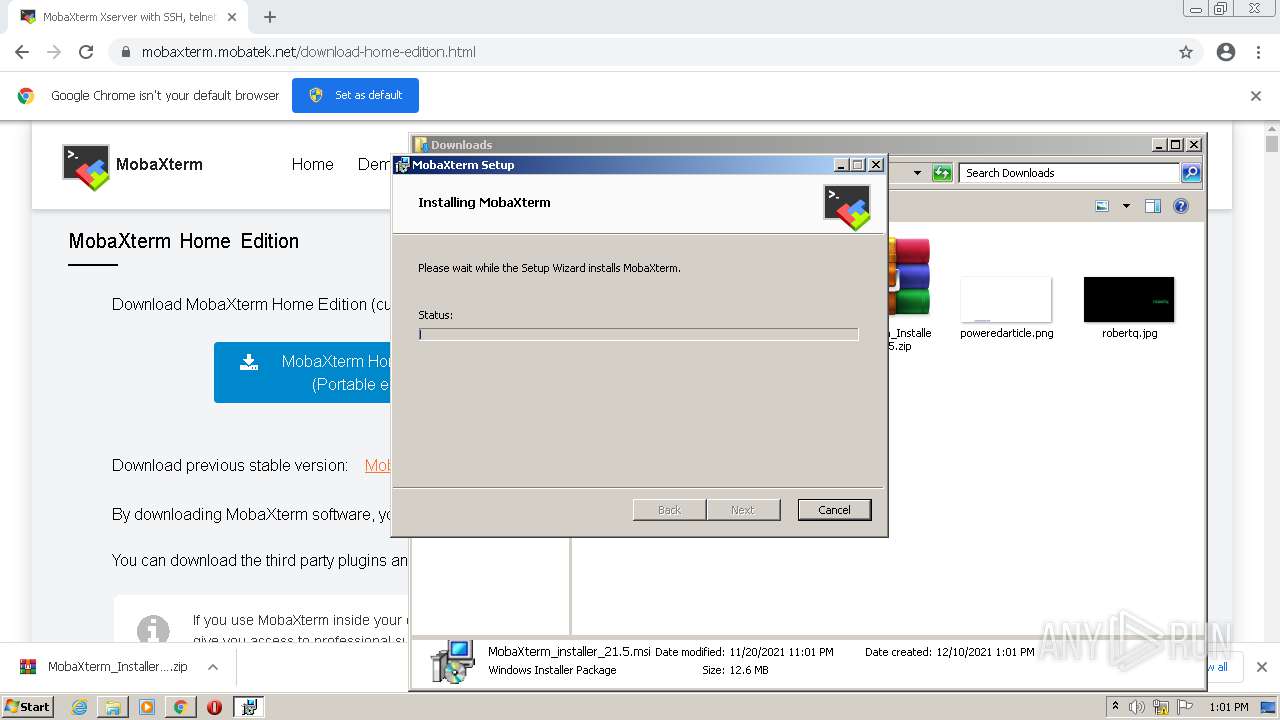This screenshot has height=720, width=1280.
Task: Open the previous stable version link
Action: point(377,465)
